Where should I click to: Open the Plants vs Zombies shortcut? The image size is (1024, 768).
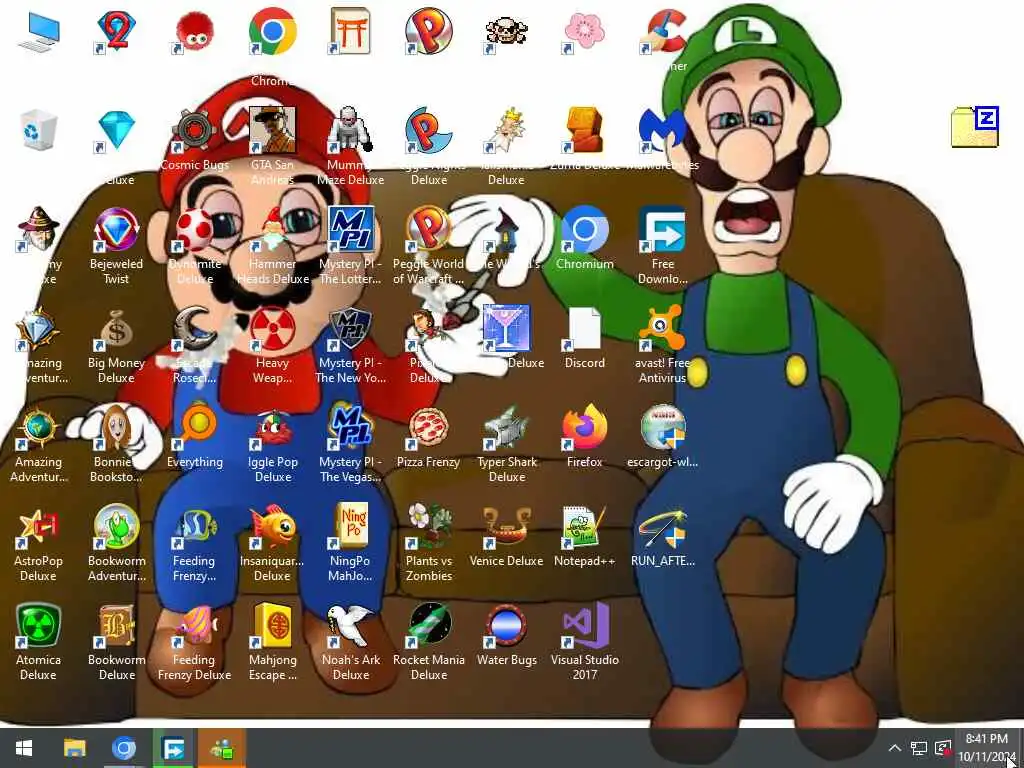(x=428, y=543)
